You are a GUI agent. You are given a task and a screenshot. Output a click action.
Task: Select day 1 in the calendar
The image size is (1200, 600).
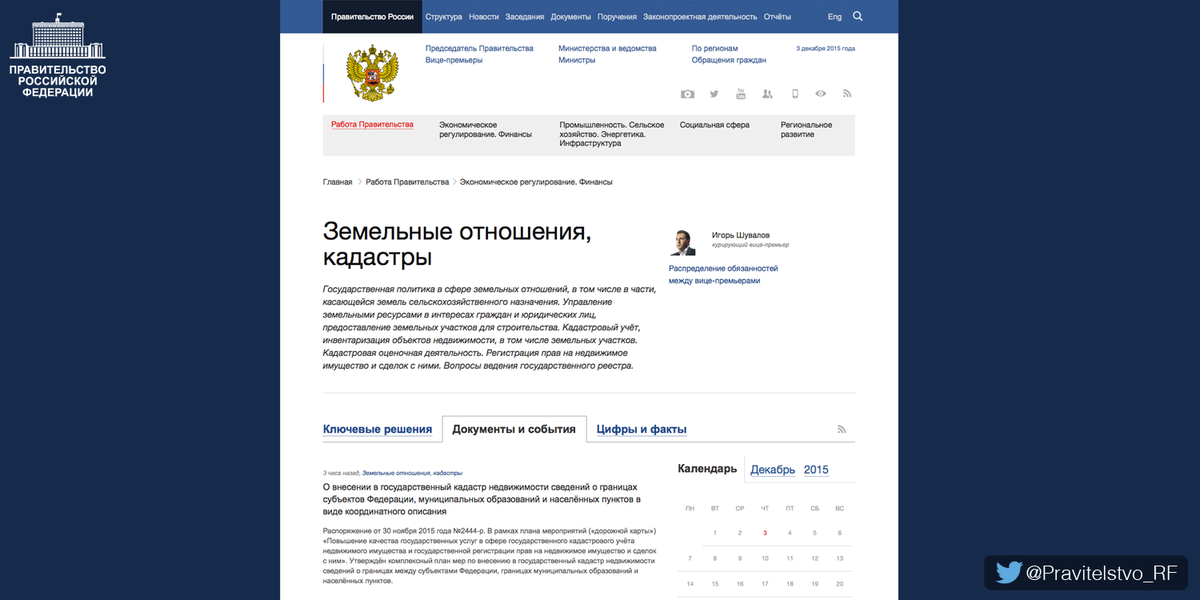pyautogui.click(x=715, y=533)
